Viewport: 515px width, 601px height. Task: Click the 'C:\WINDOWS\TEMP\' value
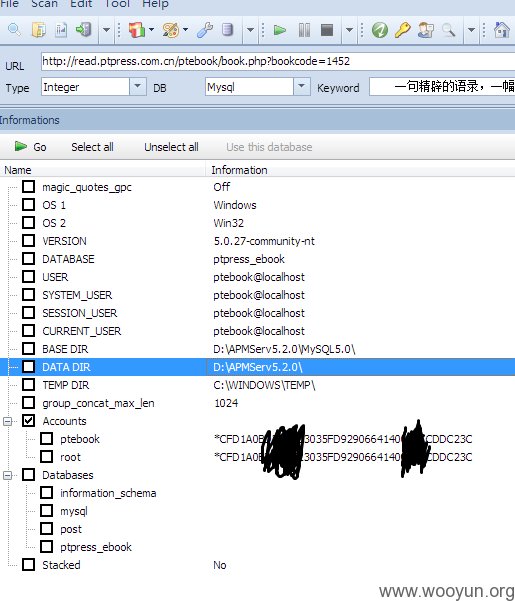point(264,385)
